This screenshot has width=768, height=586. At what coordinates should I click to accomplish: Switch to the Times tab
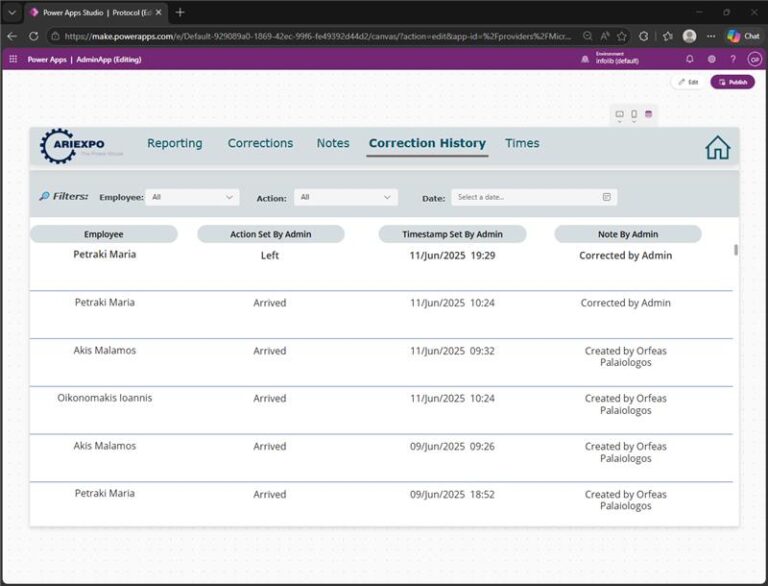(522, 143)
